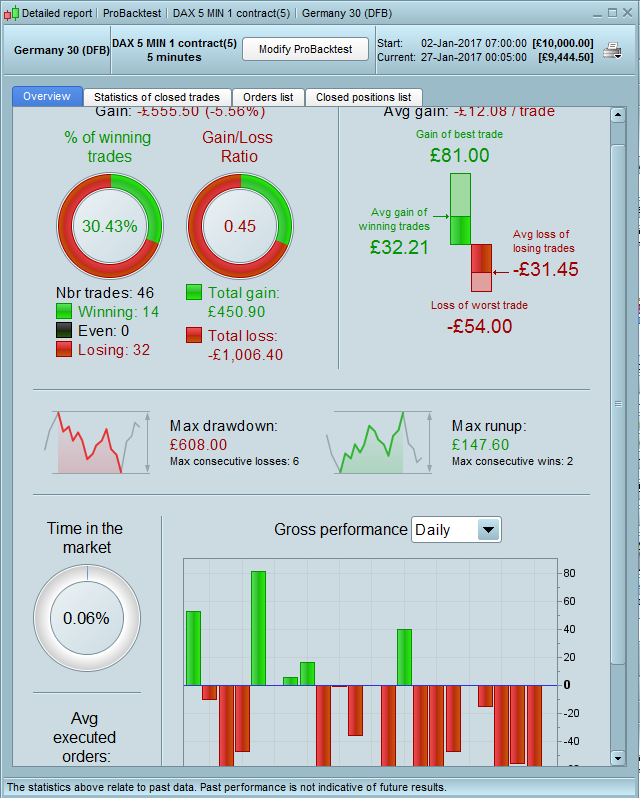Click the printer icon
Screen dimensions: 640x798
click(x=612, y=50)
